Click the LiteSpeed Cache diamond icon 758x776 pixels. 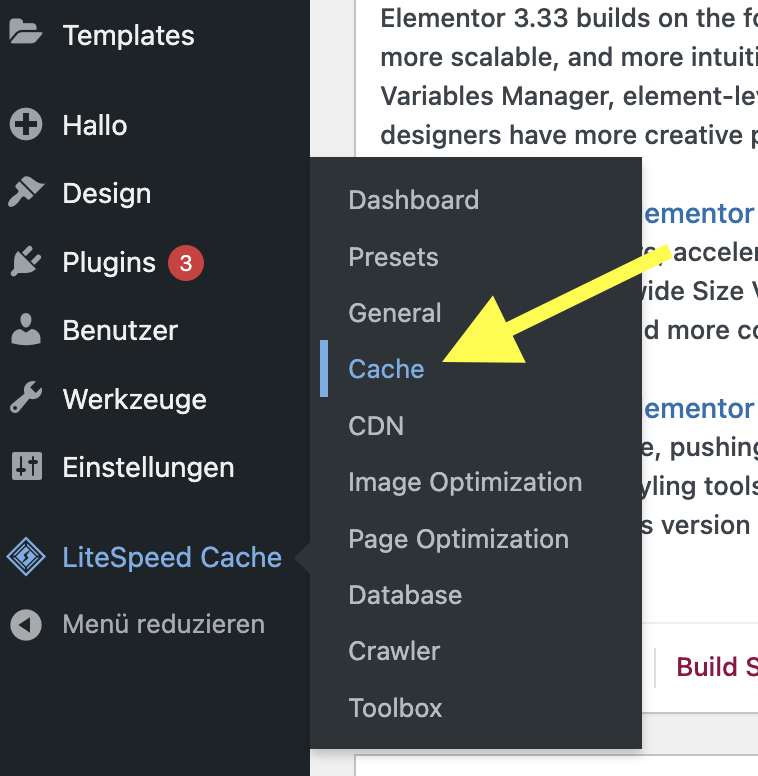26,557
